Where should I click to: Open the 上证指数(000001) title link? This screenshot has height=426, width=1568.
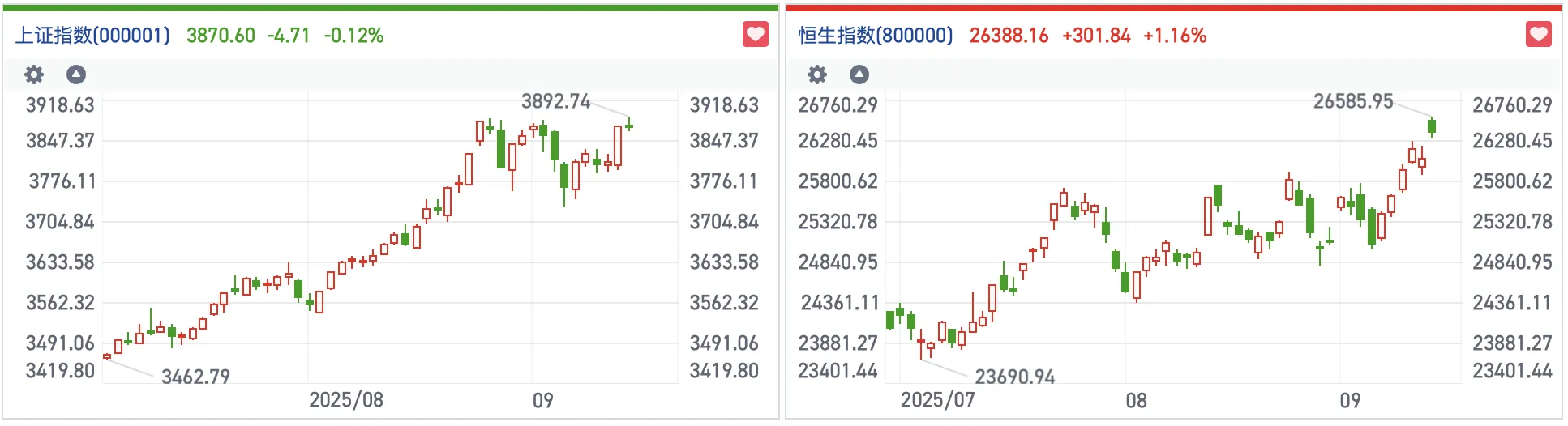click(x=93, y=36)
